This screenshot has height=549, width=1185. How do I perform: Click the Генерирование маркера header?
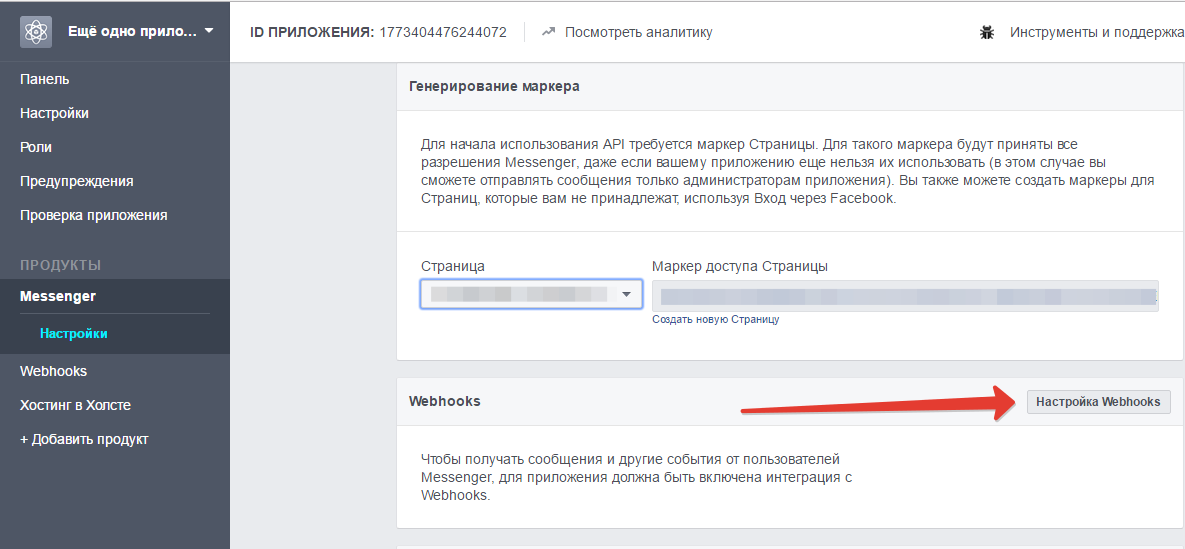pos(494,86)
